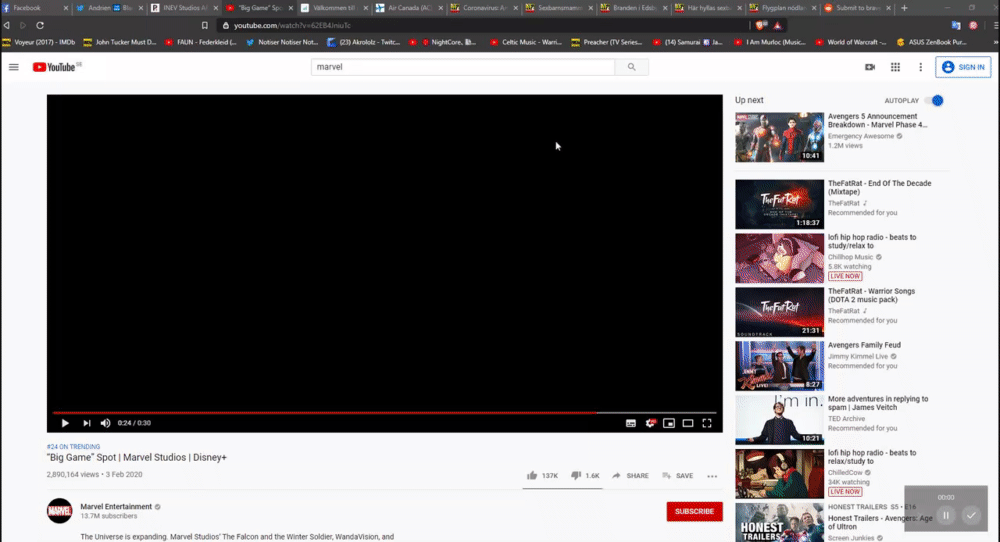The height and width of the screenshot is (542, 1000).
Task: Click the SIGN IN button
Action: [963, 67]
